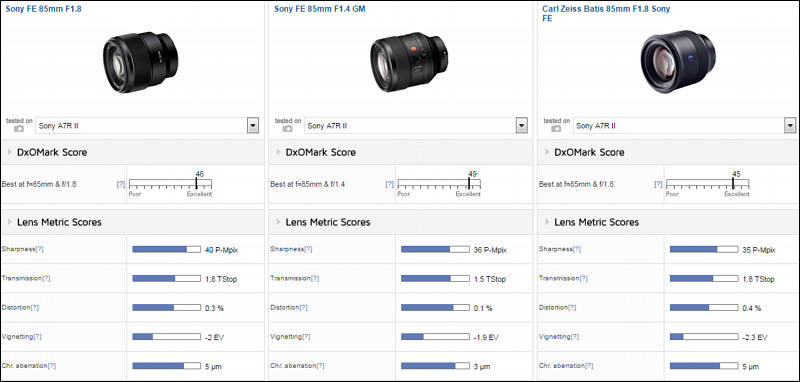Collapse Lens Metric Scores for Sony FE 85mm F1.8
Viewport: 800px width, 382px height.
coord(11,222)
